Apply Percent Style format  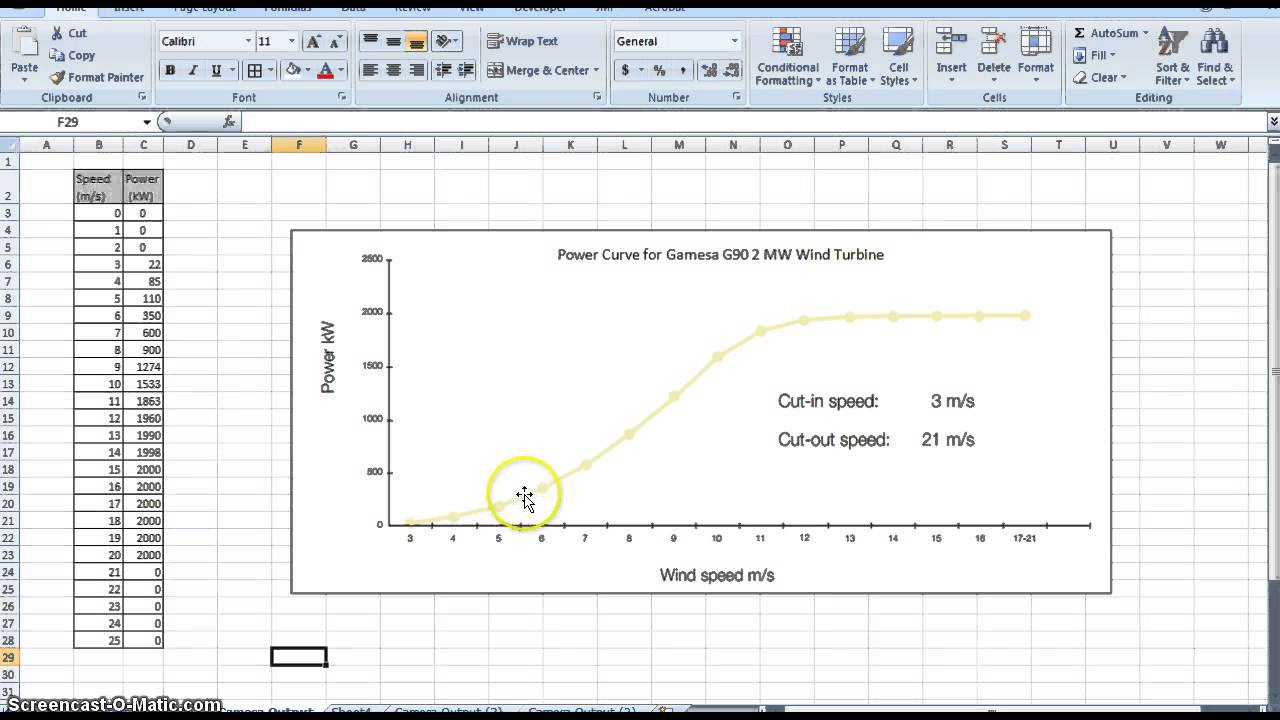(x=659, y=70)
